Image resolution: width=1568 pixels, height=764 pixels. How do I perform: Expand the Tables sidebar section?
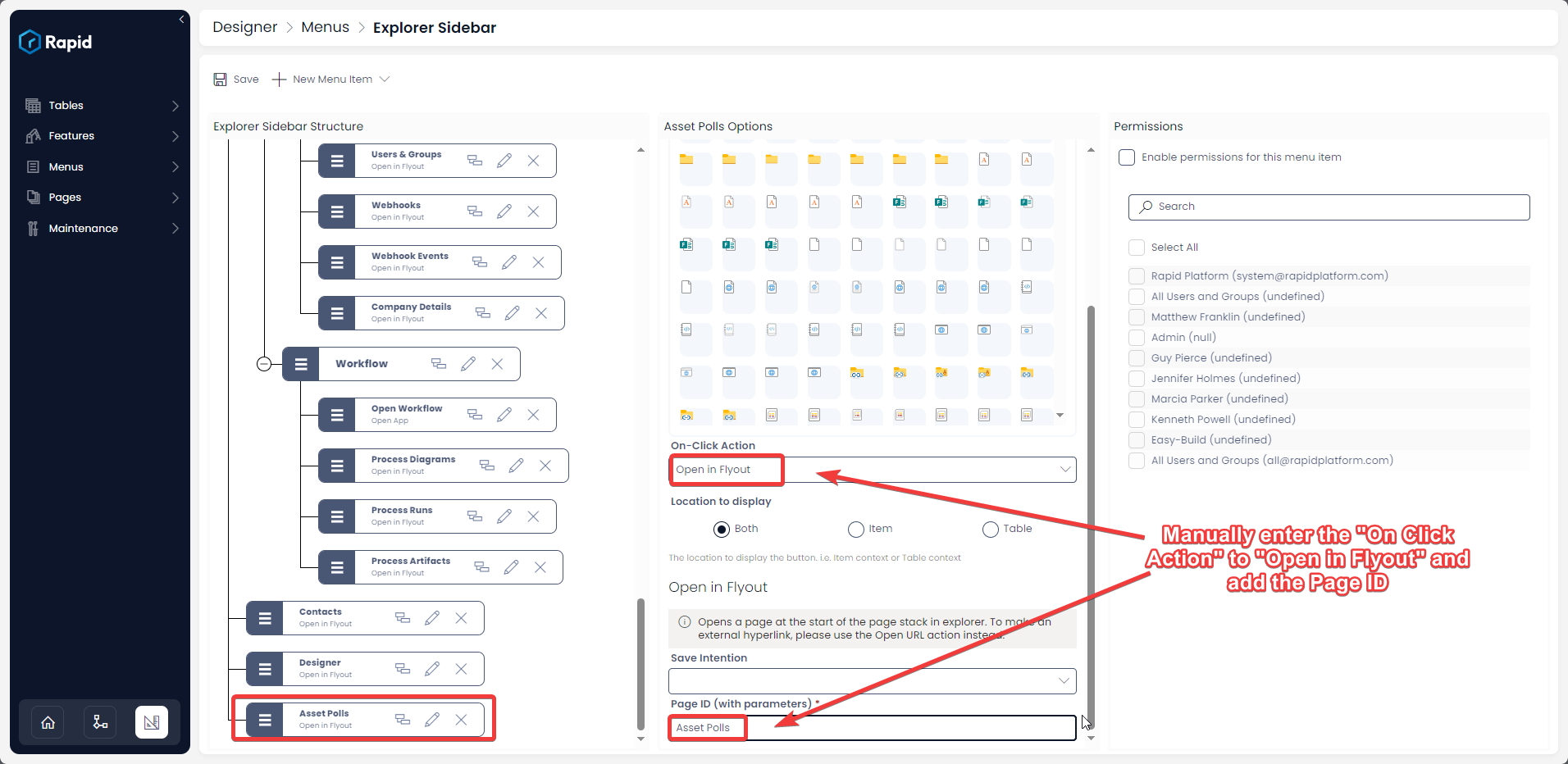pos(102,106)
